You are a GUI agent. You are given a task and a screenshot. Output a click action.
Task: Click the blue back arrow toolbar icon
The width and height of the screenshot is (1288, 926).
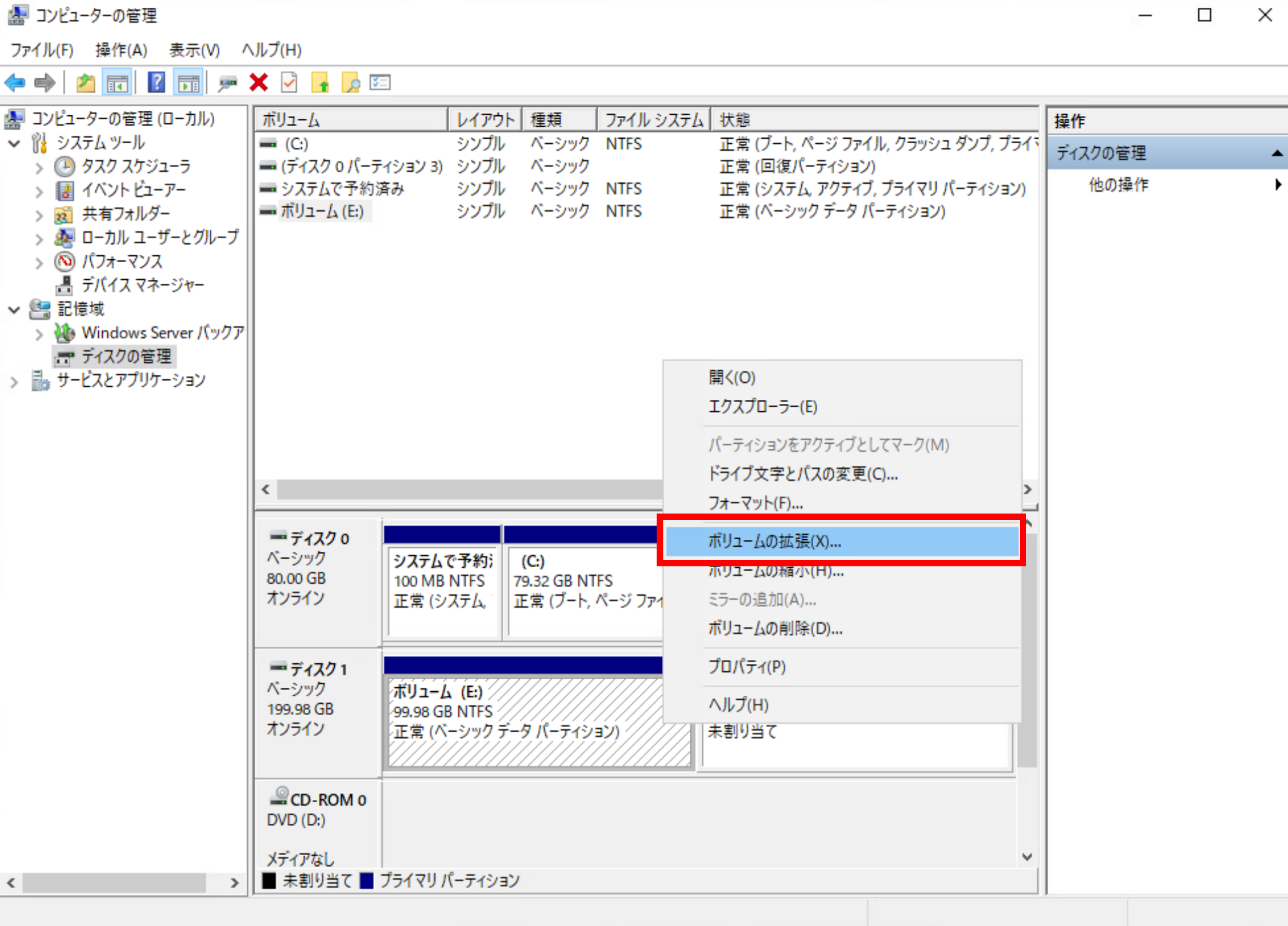coord(15,84)
